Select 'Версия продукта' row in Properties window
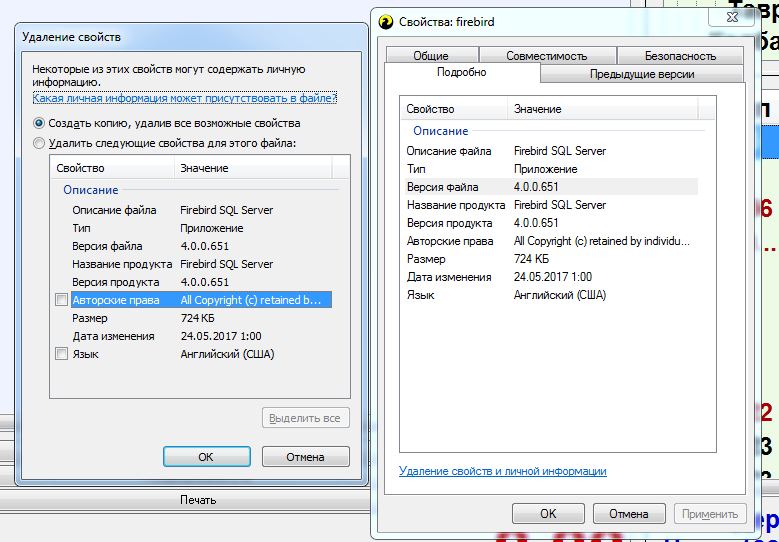Image resolution: width=779 pixels, height=542 pixels. pos(551,223)
